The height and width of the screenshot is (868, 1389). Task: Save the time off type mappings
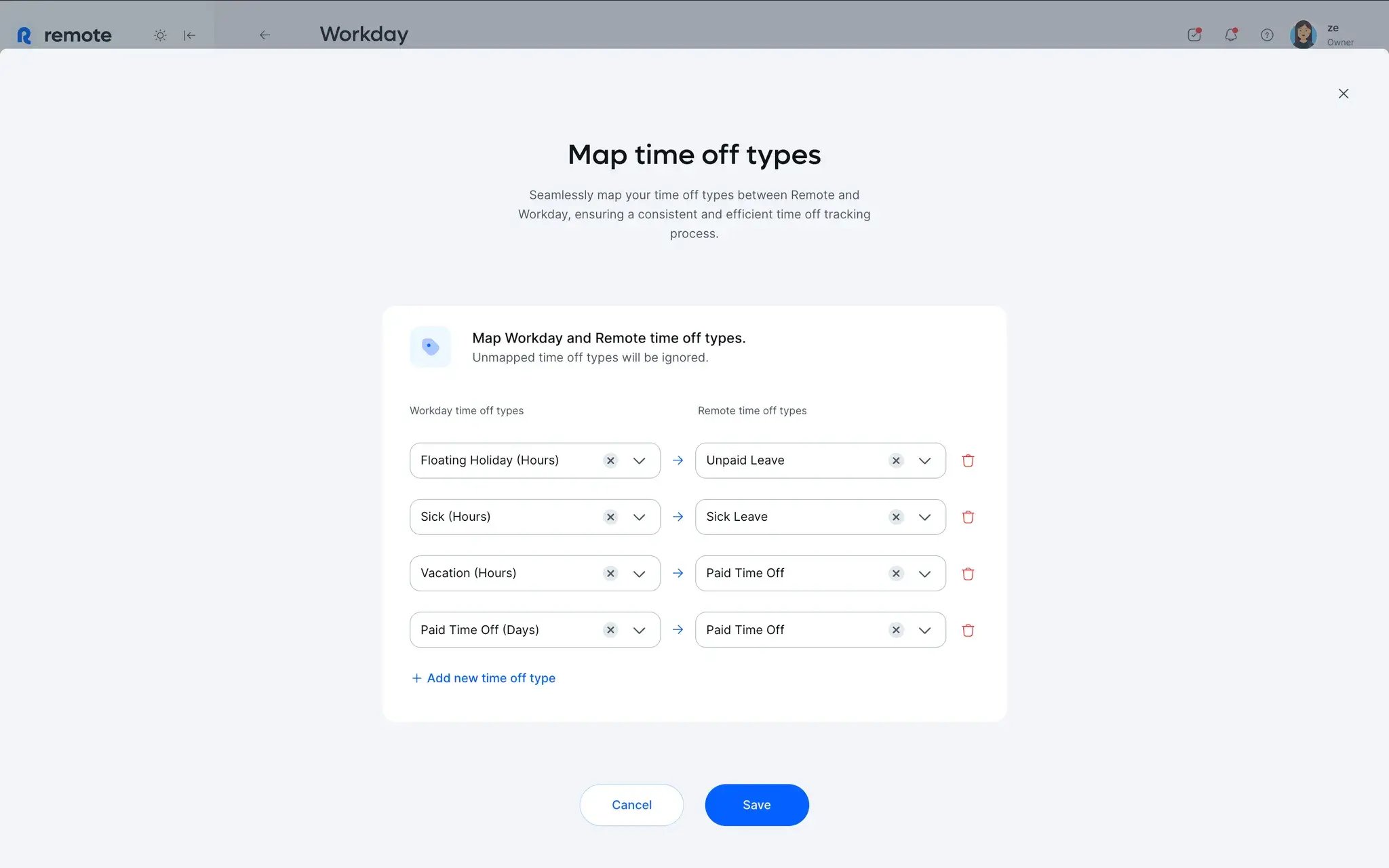(756, 804)
